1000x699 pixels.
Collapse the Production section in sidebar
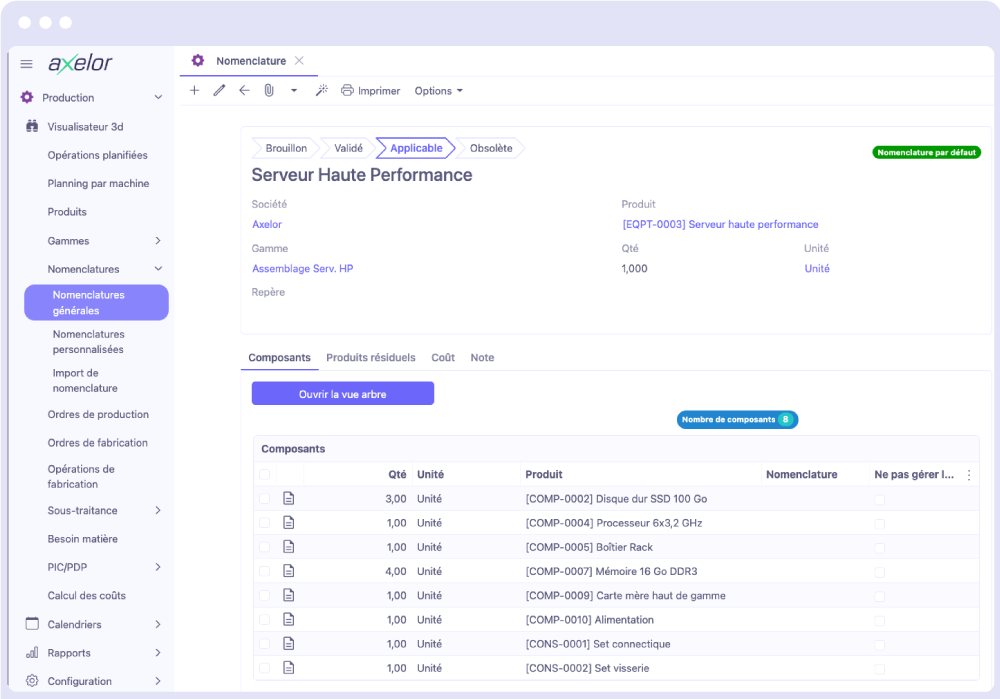[x=158, y=98]
